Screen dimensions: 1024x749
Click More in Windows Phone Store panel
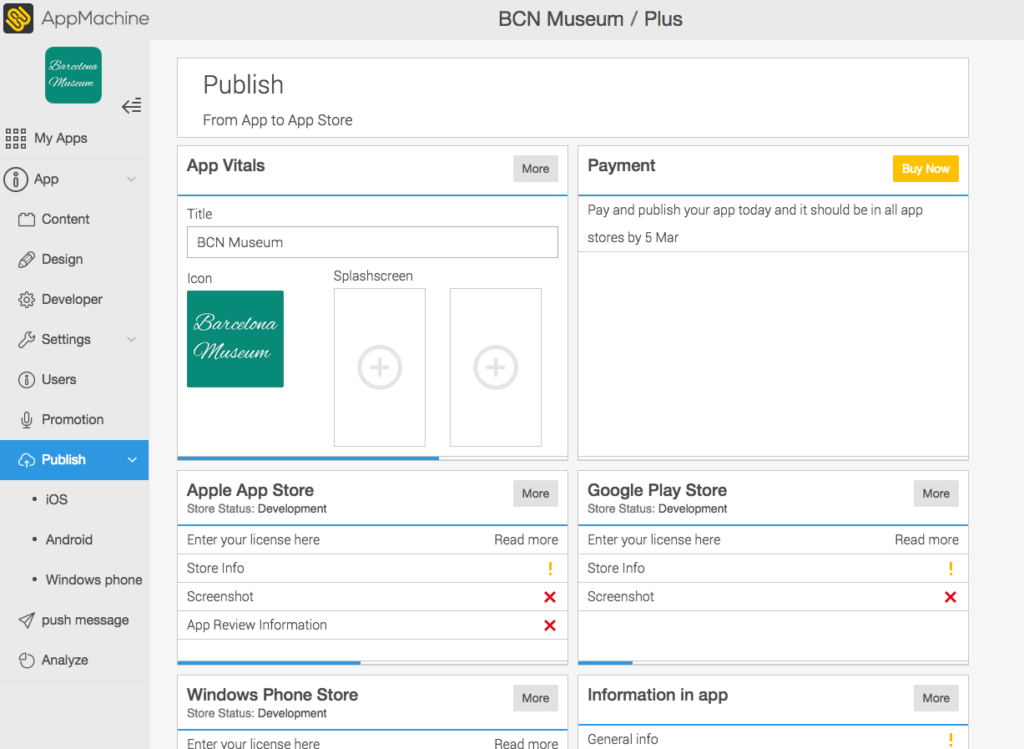coord(536,698)
